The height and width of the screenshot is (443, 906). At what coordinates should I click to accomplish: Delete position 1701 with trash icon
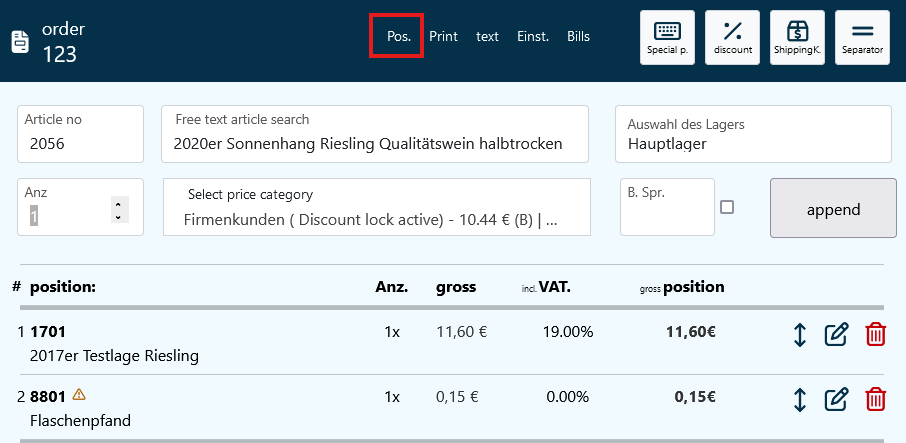click(875, 335)
